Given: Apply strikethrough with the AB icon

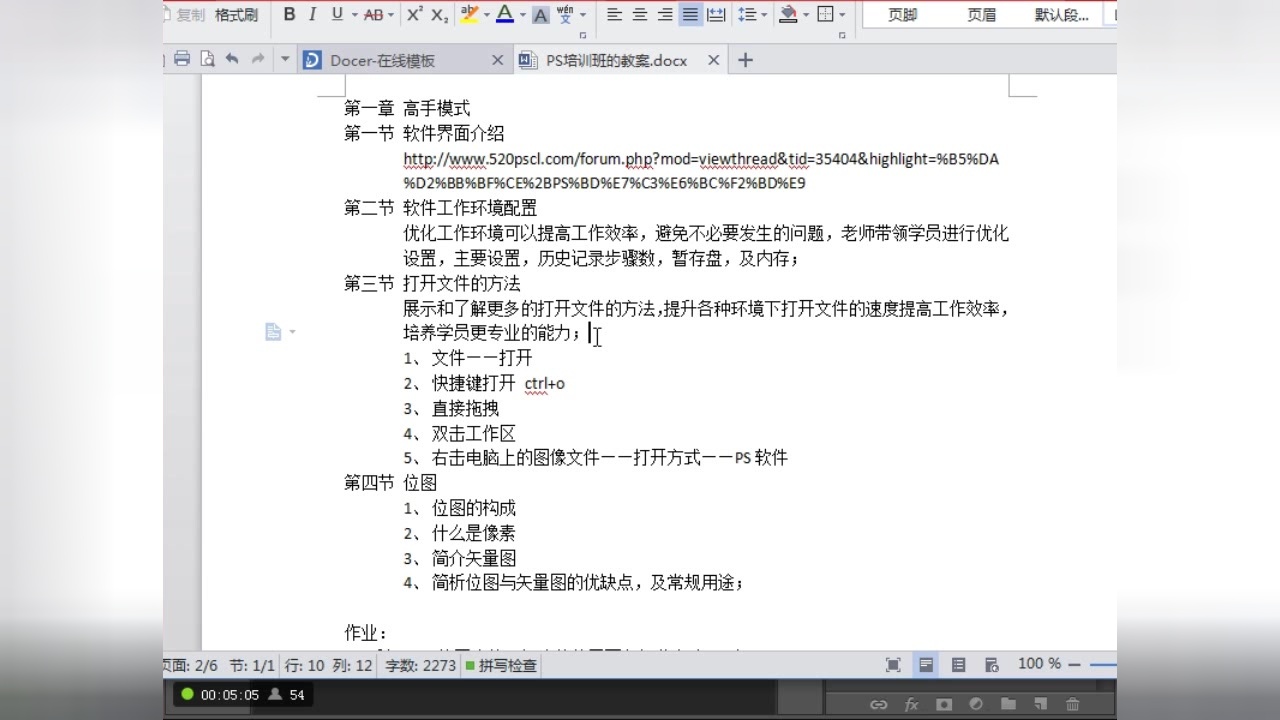Looking at the screenshot, I should [x=373, y=14].
